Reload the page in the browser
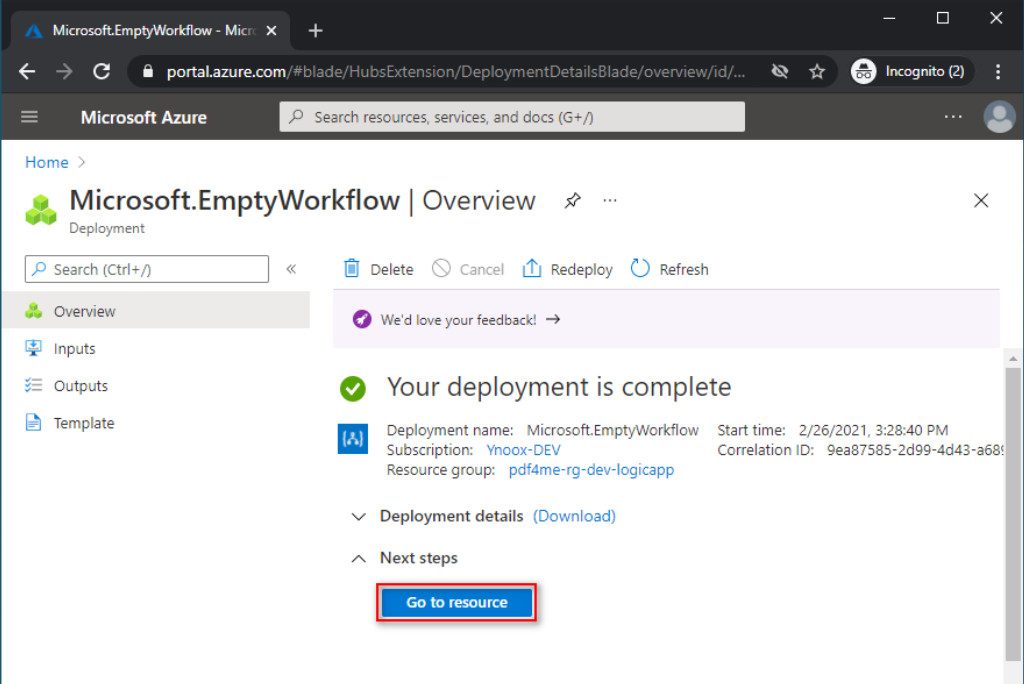The width and height of the screenshot is (1024, 684). point(101,72)
